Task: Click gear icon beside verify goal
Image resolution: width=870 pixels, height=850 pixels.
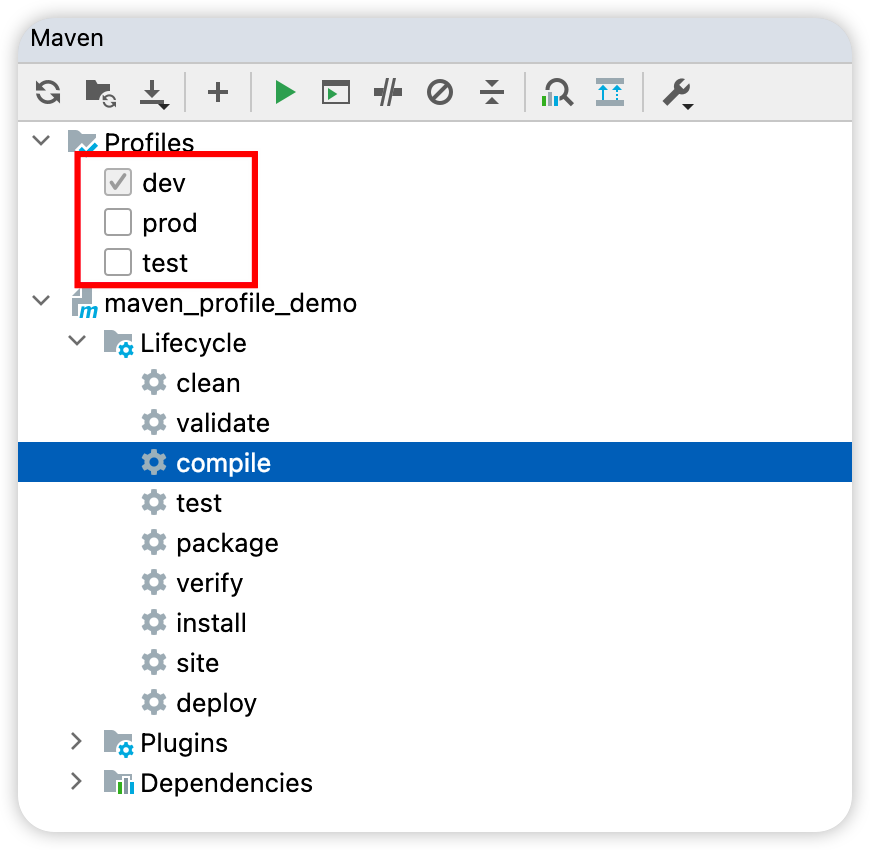Action: point(154,583)
